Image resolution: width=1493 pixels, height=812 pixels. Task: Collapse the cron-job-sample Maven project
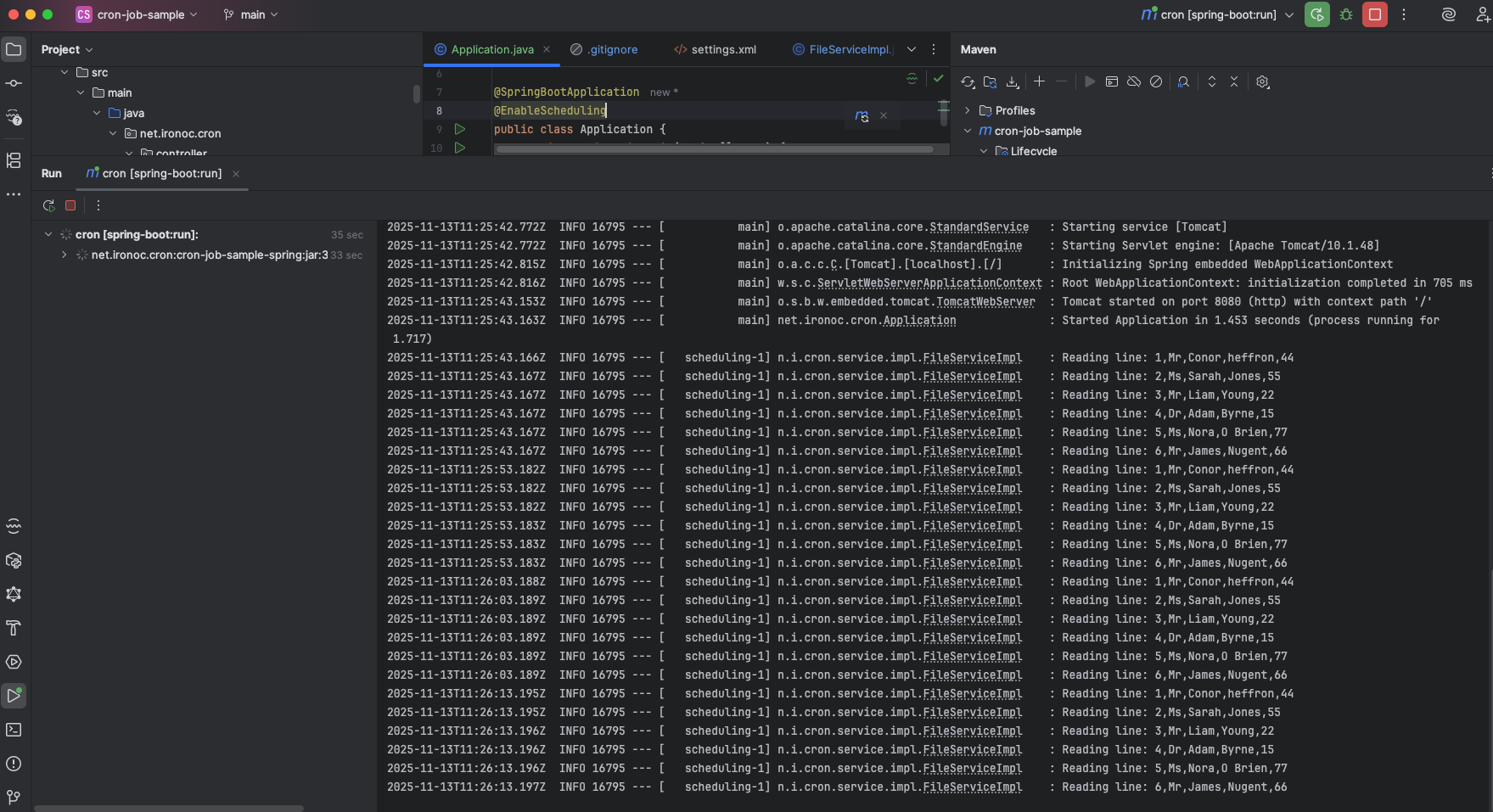[968, 131]
